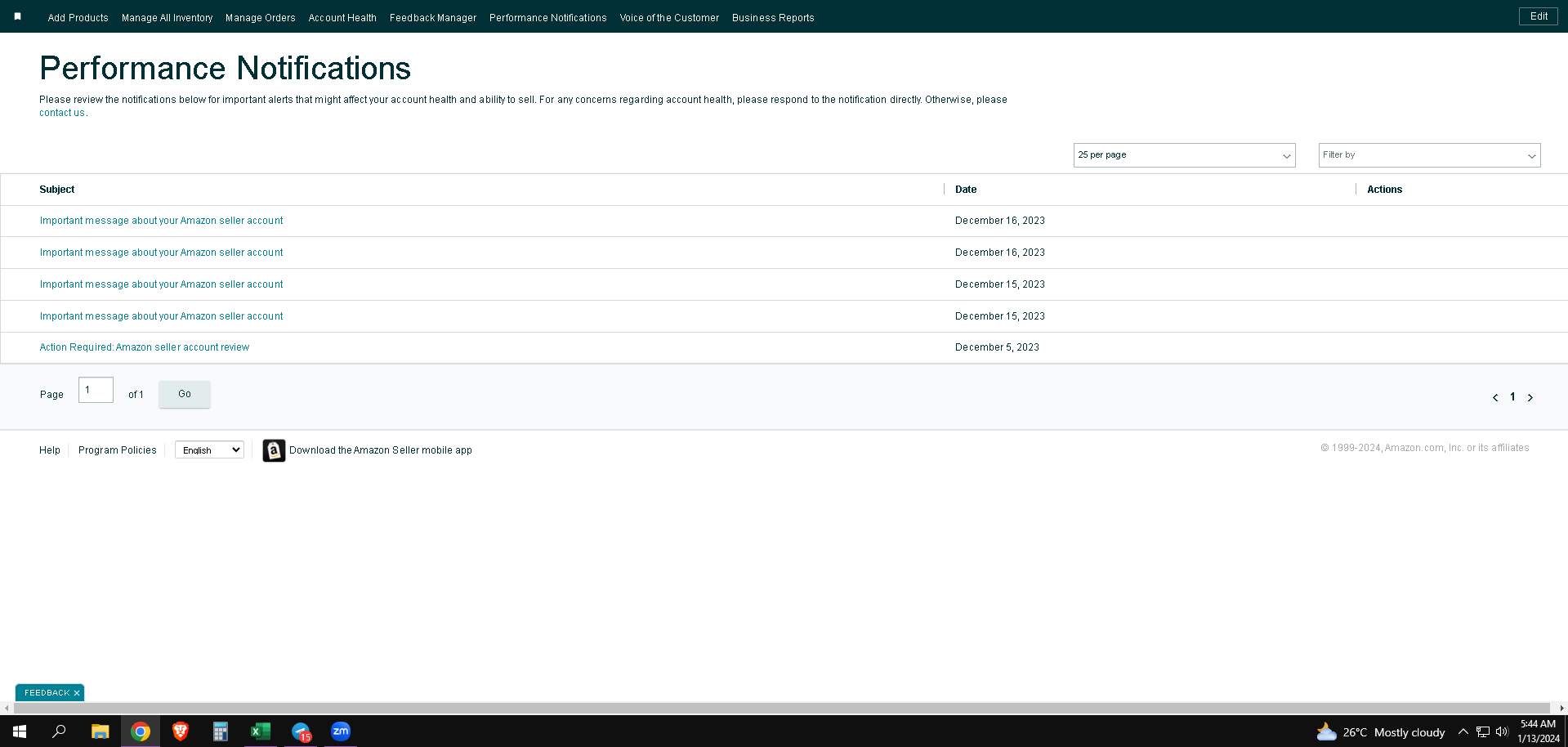Open Telegram with 15 unread badge
This screenshot has height=747, width=1568.
[x=301, y=731]
